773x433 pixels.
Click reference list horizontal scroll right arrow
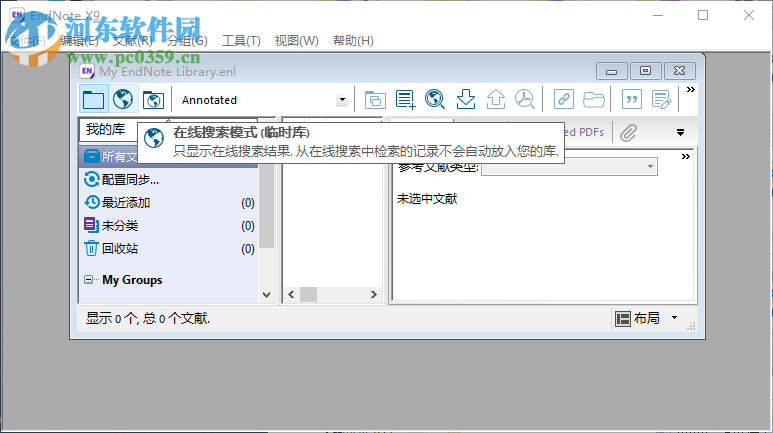374,294
